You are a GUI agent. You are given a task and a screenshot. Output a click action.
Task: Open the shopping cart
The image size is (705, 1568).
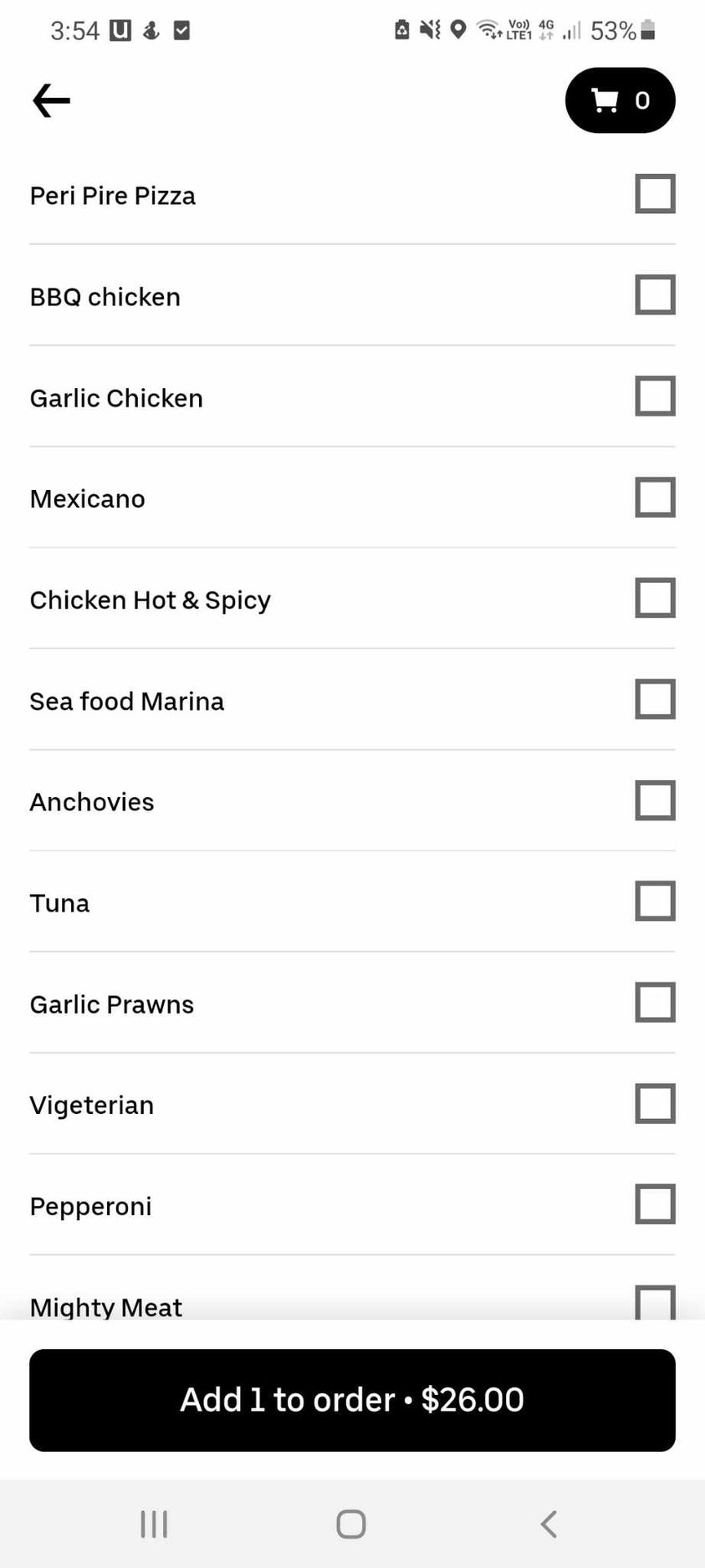point(620,100)
